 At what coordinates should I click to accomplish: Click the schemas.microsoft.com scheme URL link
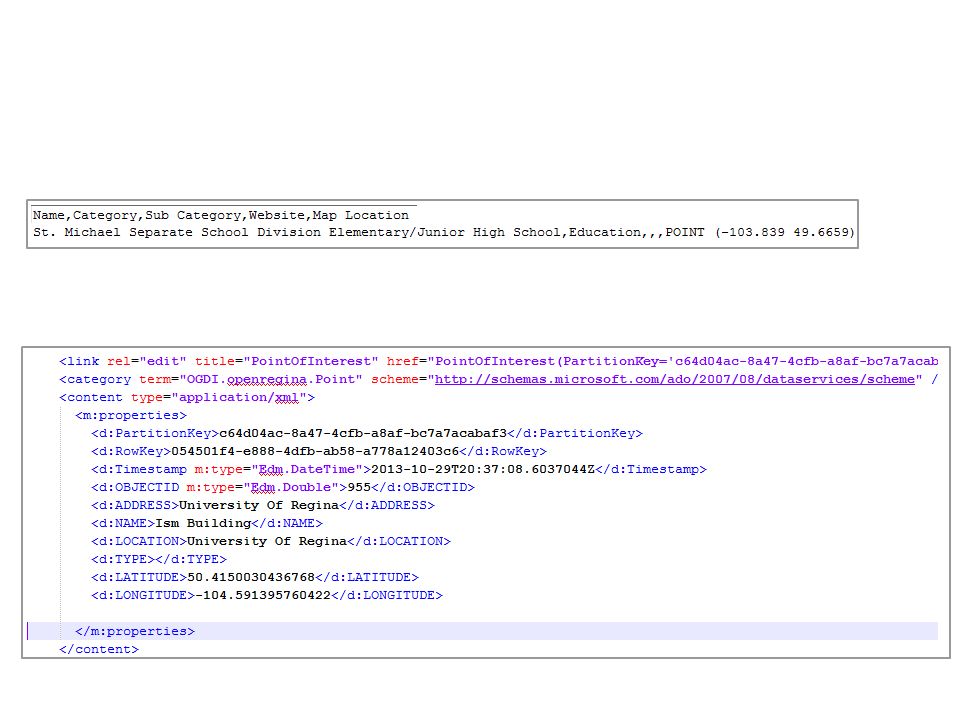tap(674, 380)
